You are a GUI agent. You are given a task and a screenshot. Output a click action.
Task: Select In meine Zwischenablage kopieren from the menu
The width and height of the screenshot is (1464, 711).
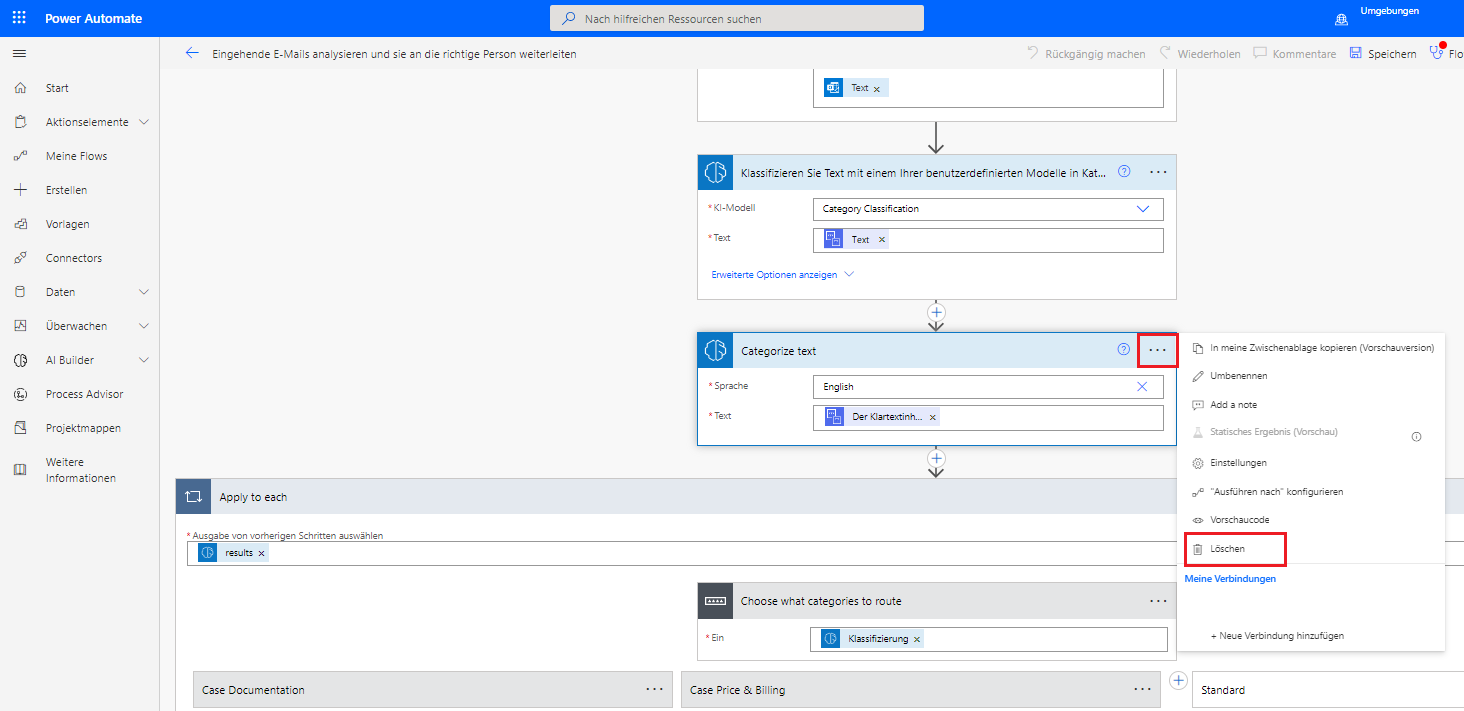(x=1313, y=348)
